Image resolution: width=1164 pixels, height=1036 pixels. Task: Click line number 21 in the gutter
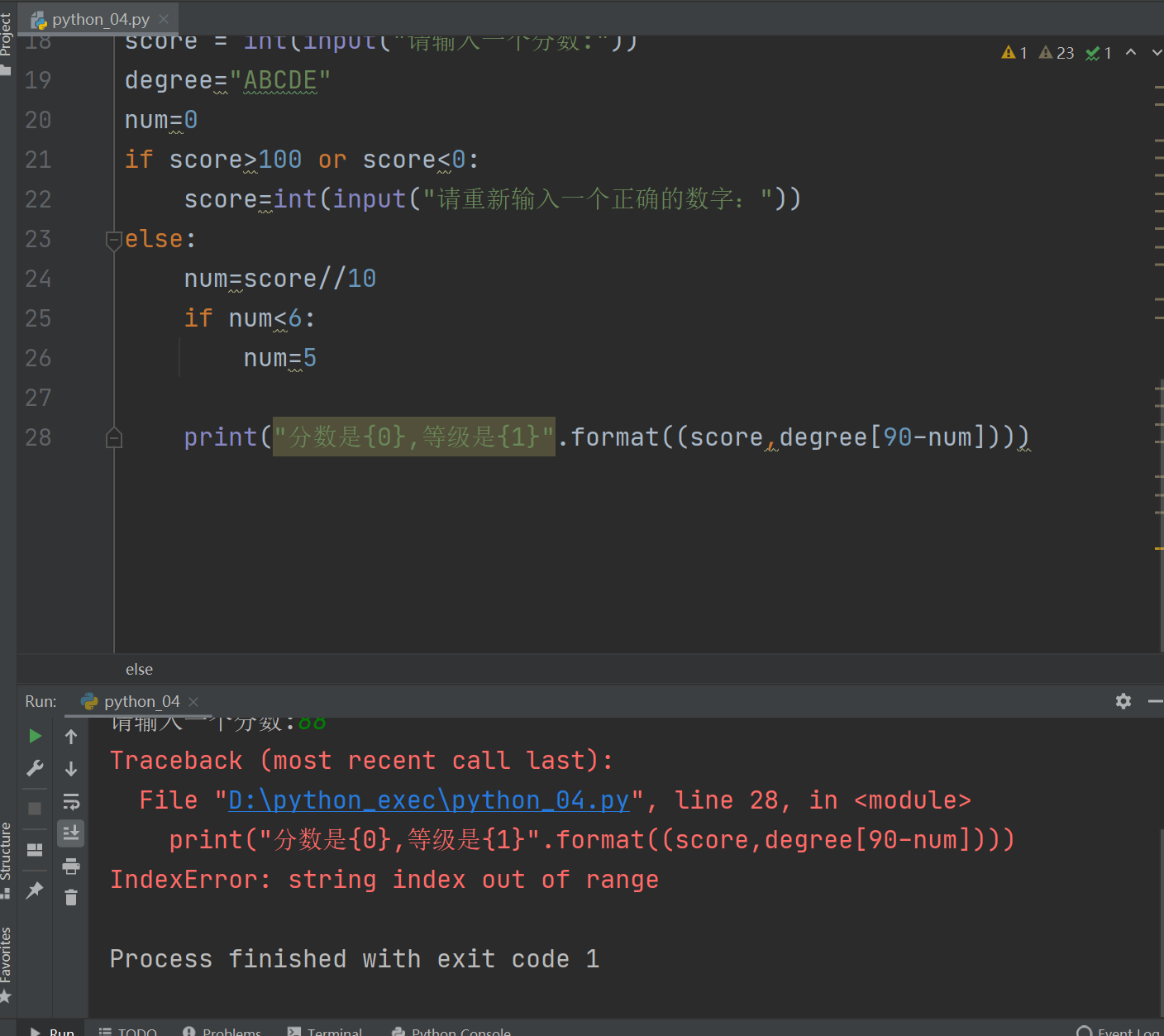coord(38,160)
